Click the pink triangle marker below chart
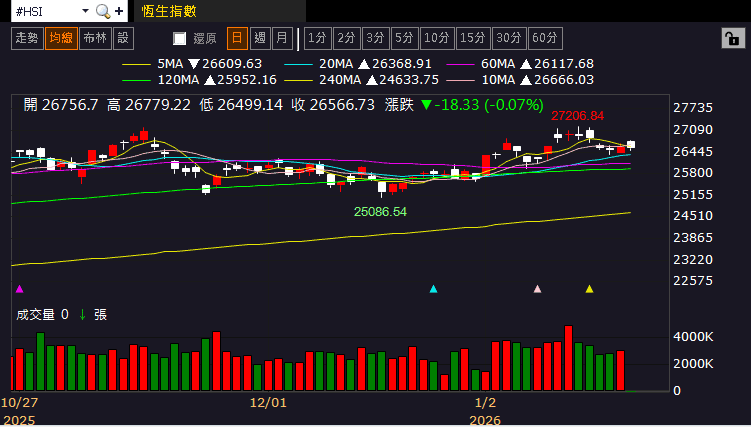Screen dimensions: 751x427 [x=537, y=289]
